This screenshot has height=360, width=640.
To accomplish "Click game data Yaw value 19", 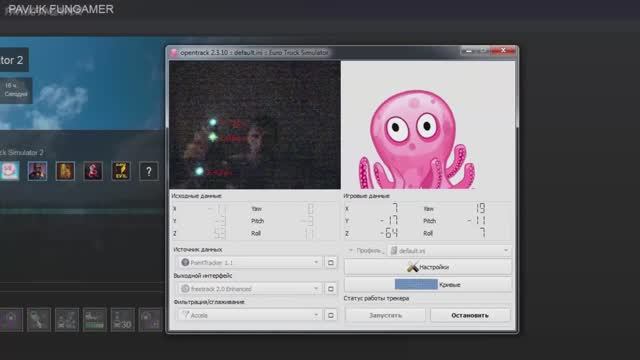I will (480, 209).
